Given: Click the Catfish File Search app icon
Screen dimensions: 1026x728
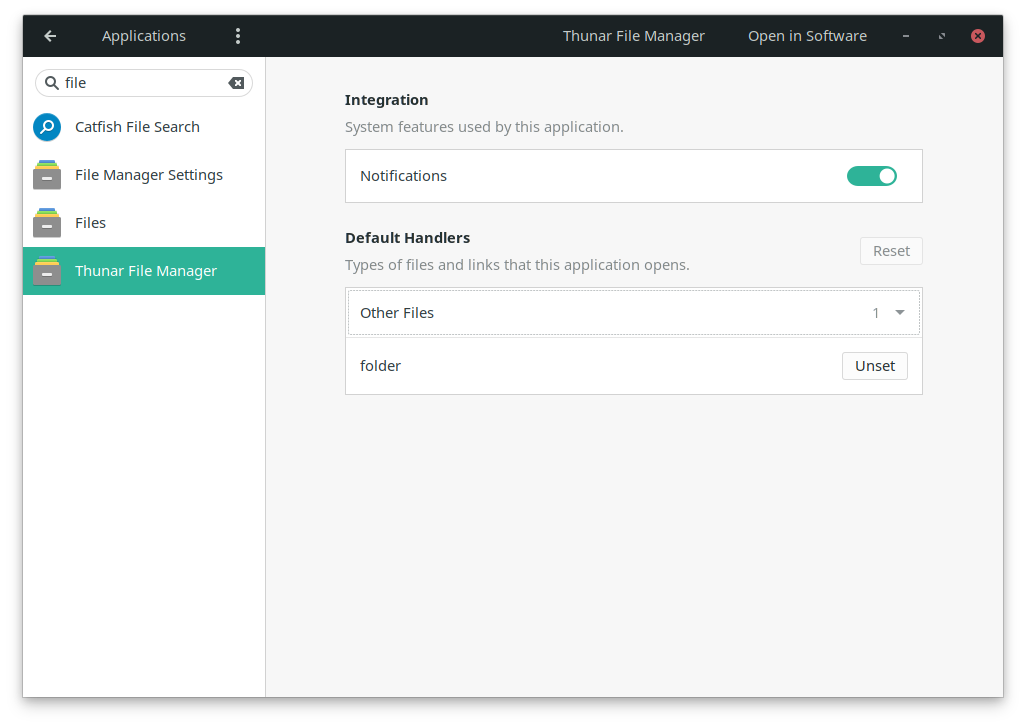Looking at the screenshot, I should point(47,127).
